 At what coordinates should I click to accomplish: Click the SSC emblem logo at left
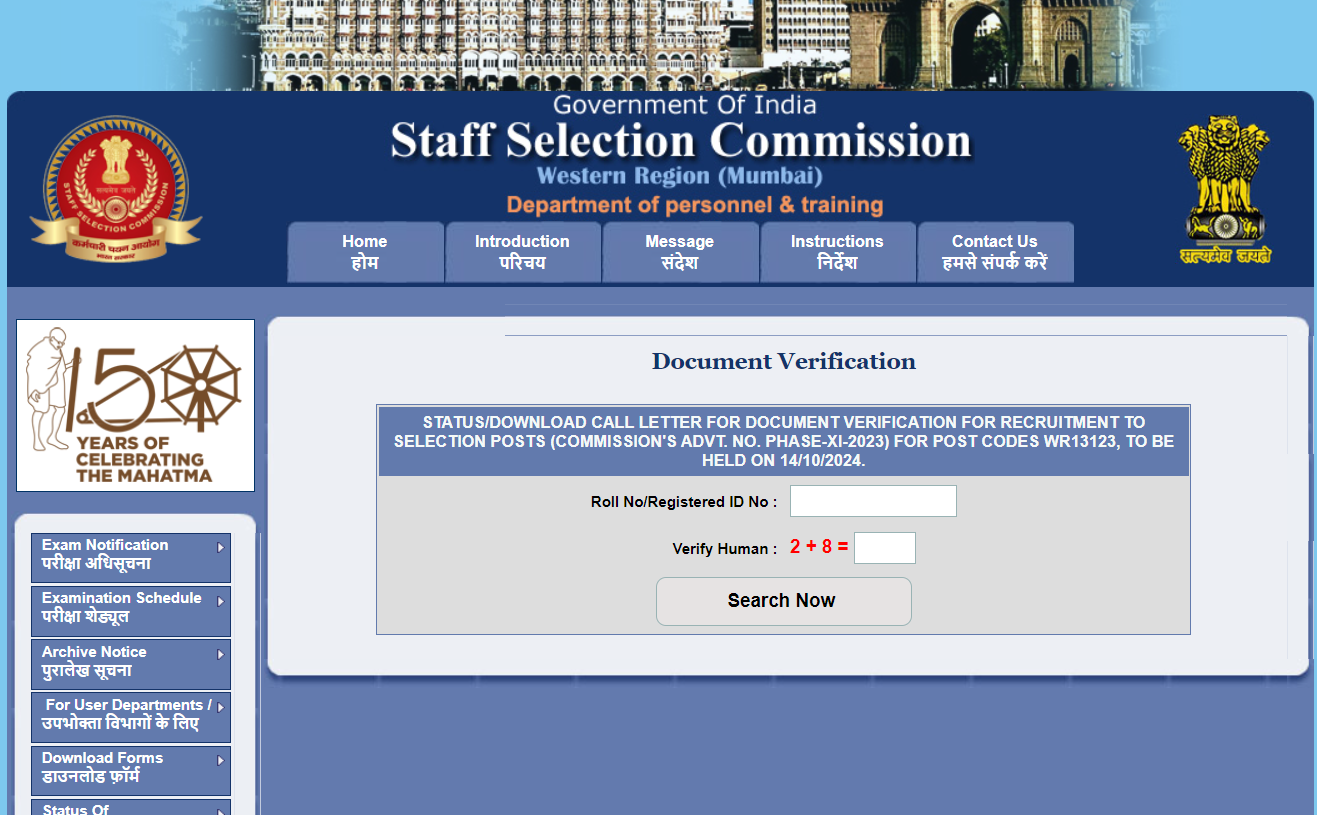point(116,189)
